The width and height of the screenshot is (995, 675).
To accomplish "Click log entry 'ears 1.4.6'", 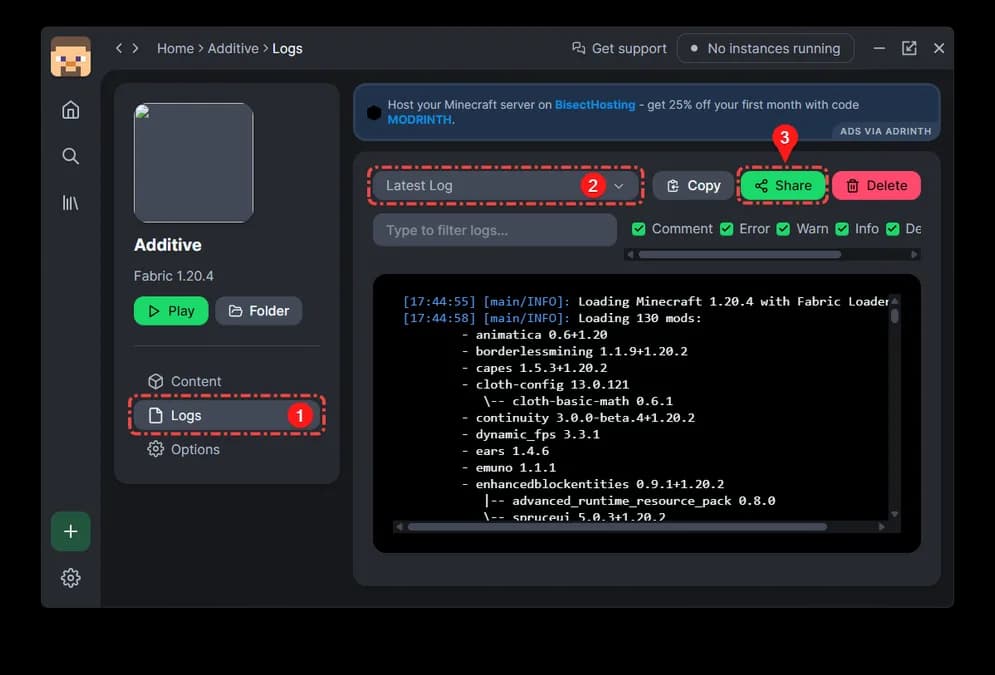I will click(x=512, y=451).
